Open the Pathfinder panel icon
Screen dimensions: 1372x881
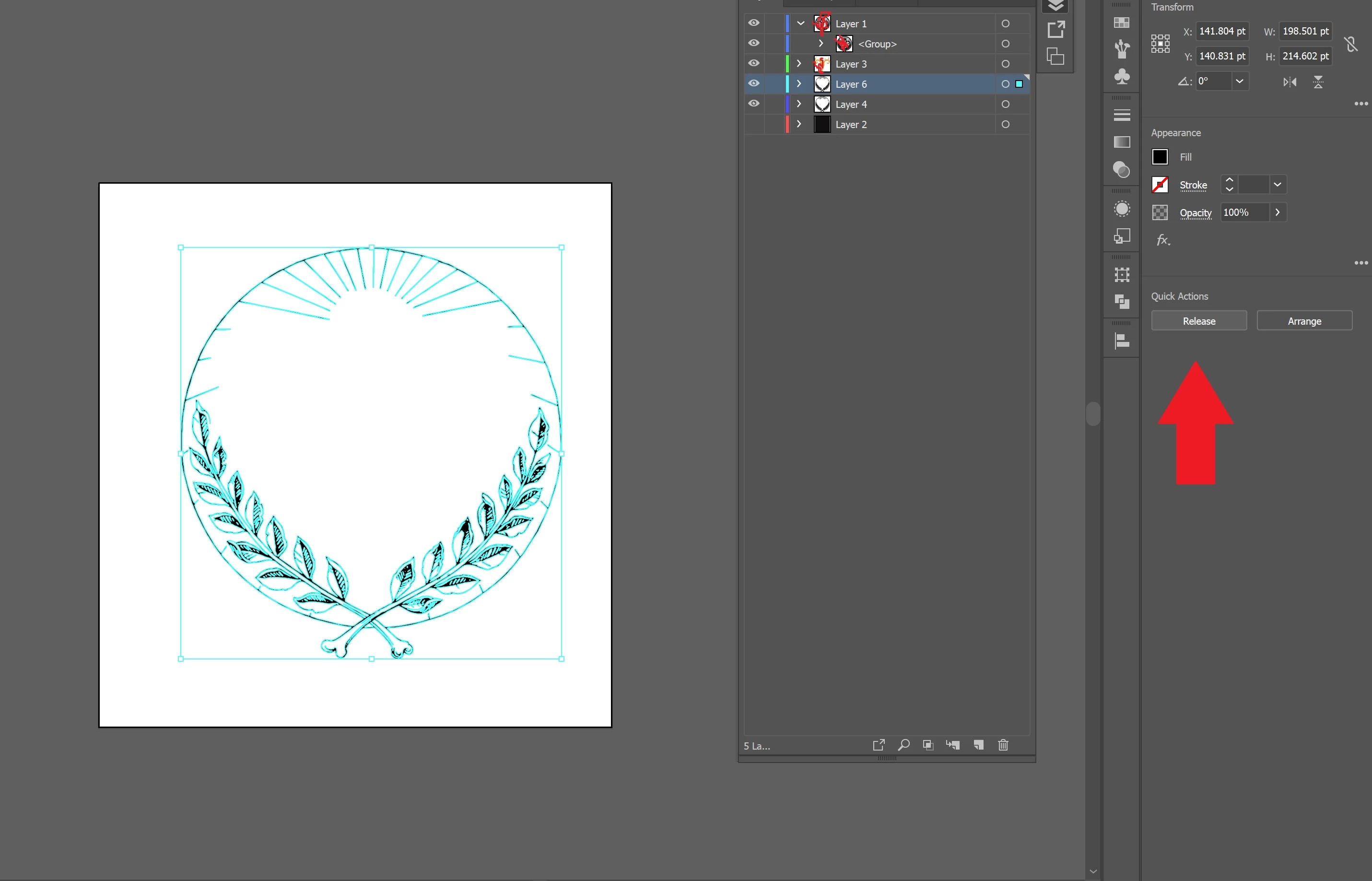pyautogui.click(x=1122, y=301)
